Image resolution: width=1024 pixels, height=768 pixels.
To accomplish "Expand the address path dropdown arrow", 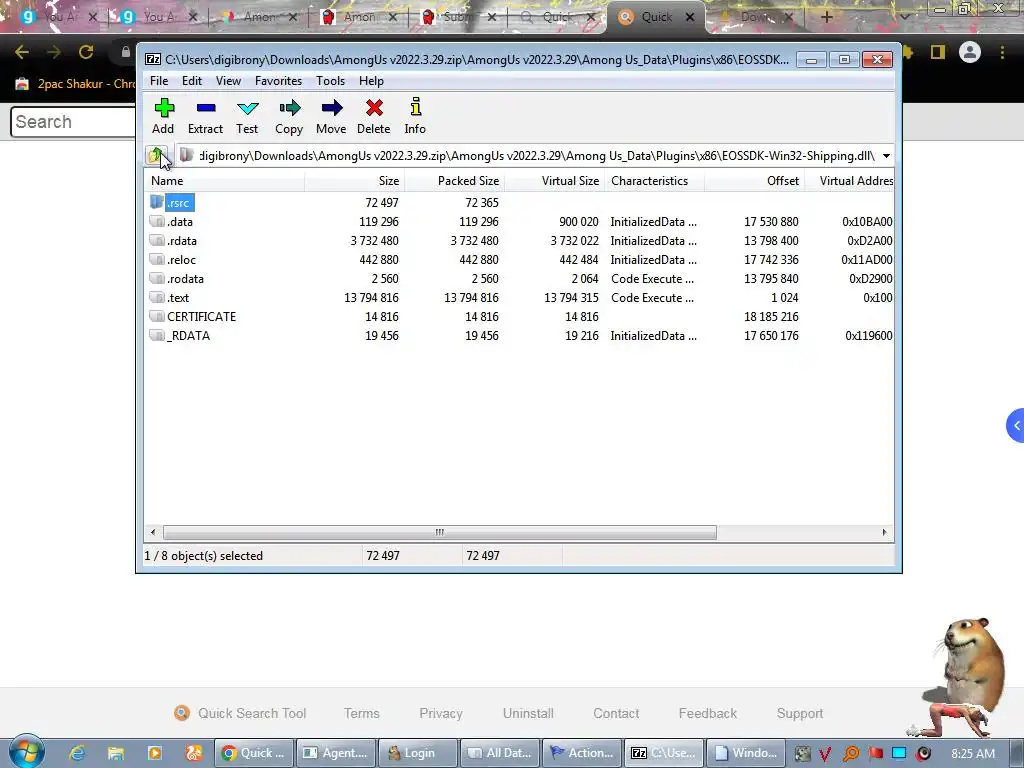I will point(886,156).
